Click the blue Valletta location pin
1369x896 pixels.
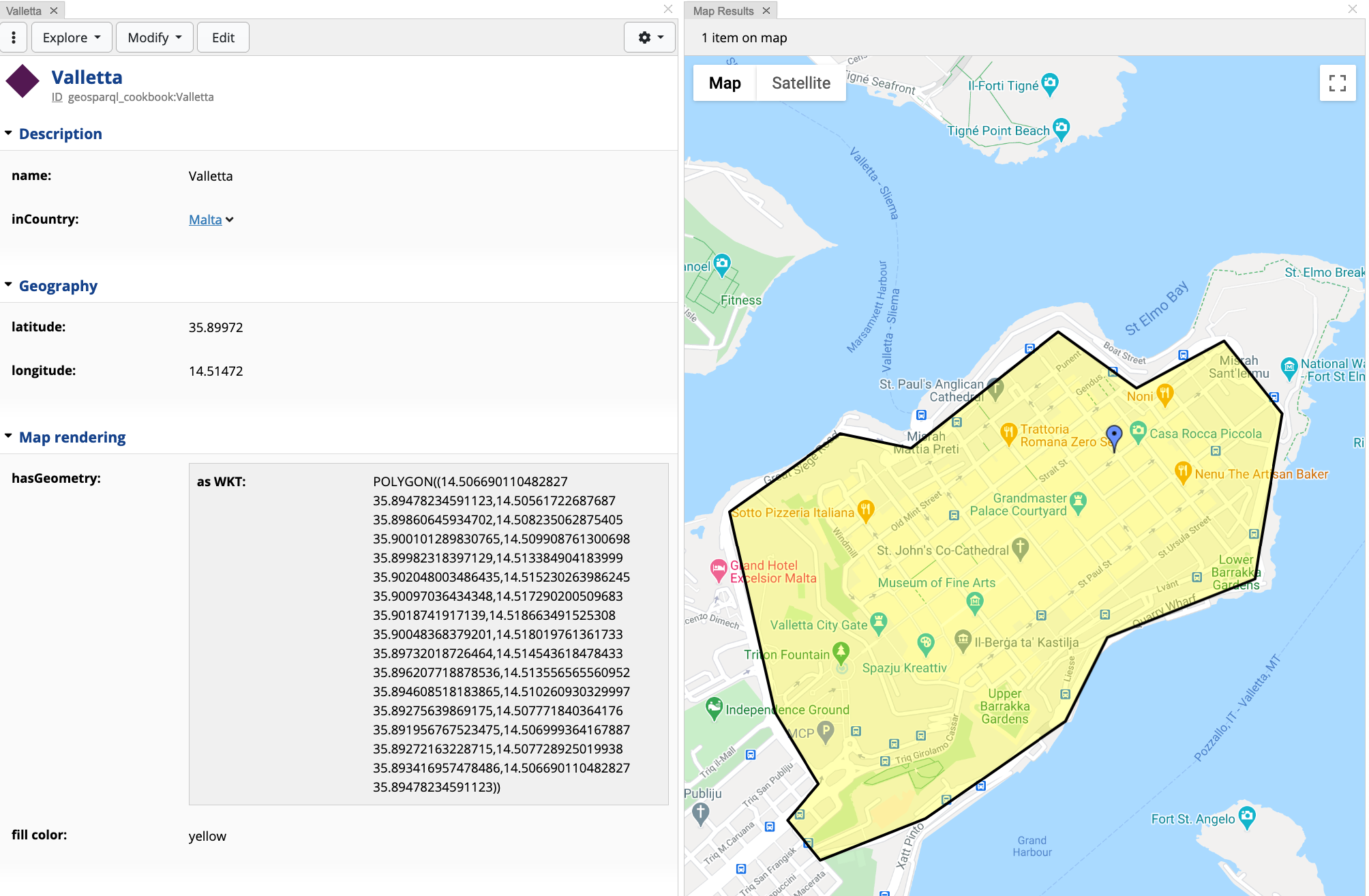click(1113, 435)
